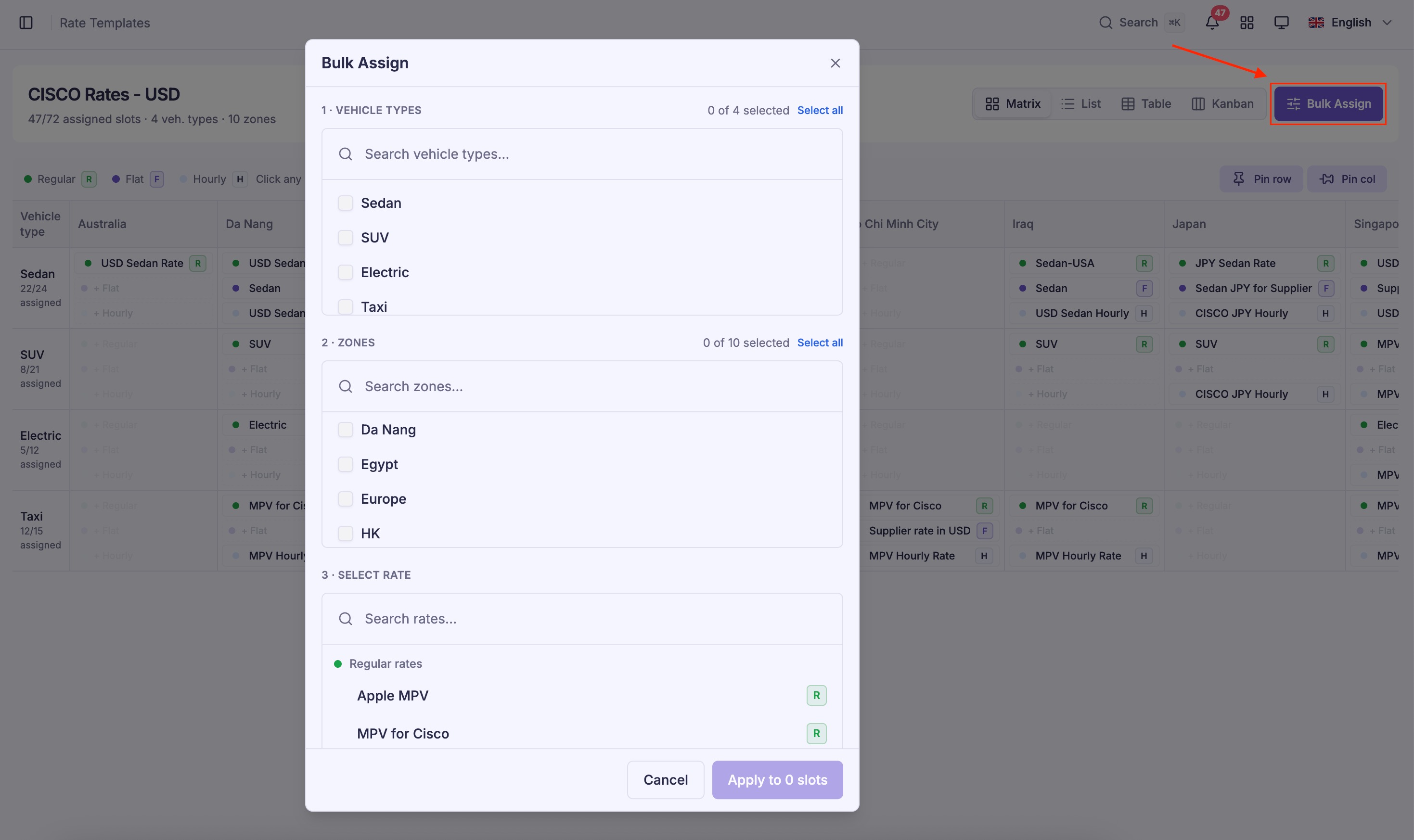
Task: Click the Bulk Assign button
Action: [1328, 103]
